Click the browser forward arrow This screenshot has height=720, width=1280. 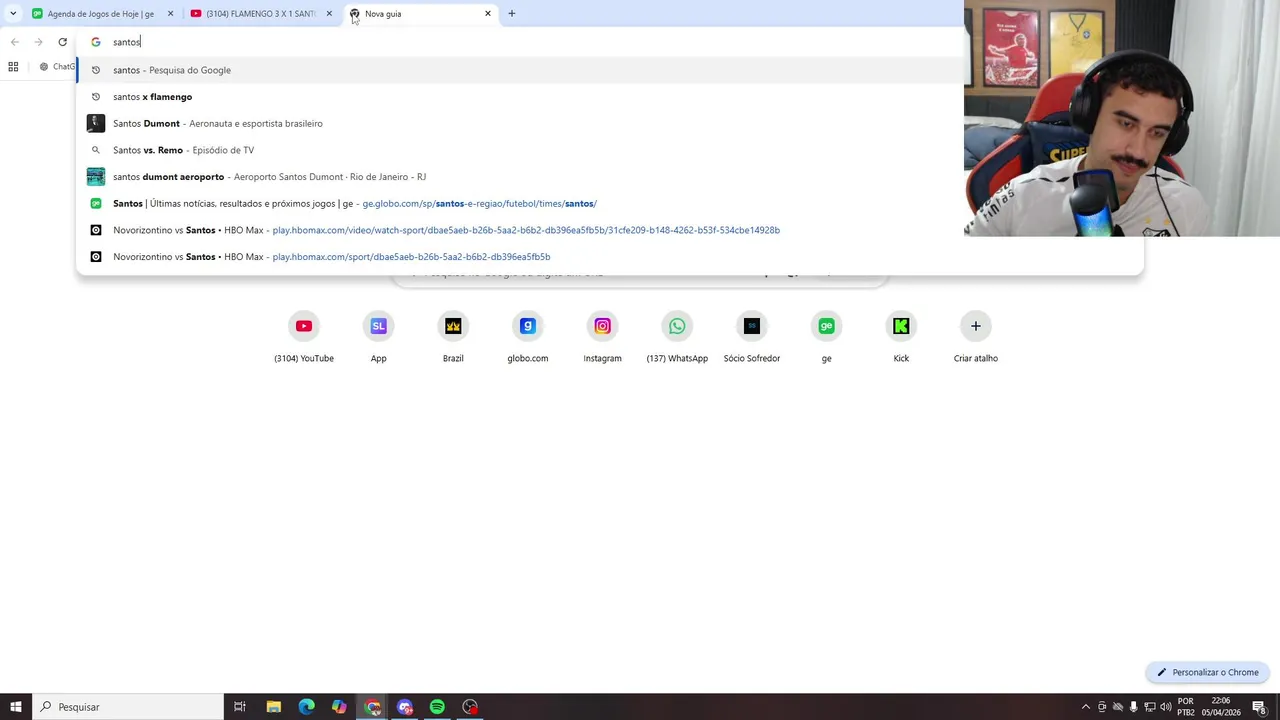pos(38,42)
